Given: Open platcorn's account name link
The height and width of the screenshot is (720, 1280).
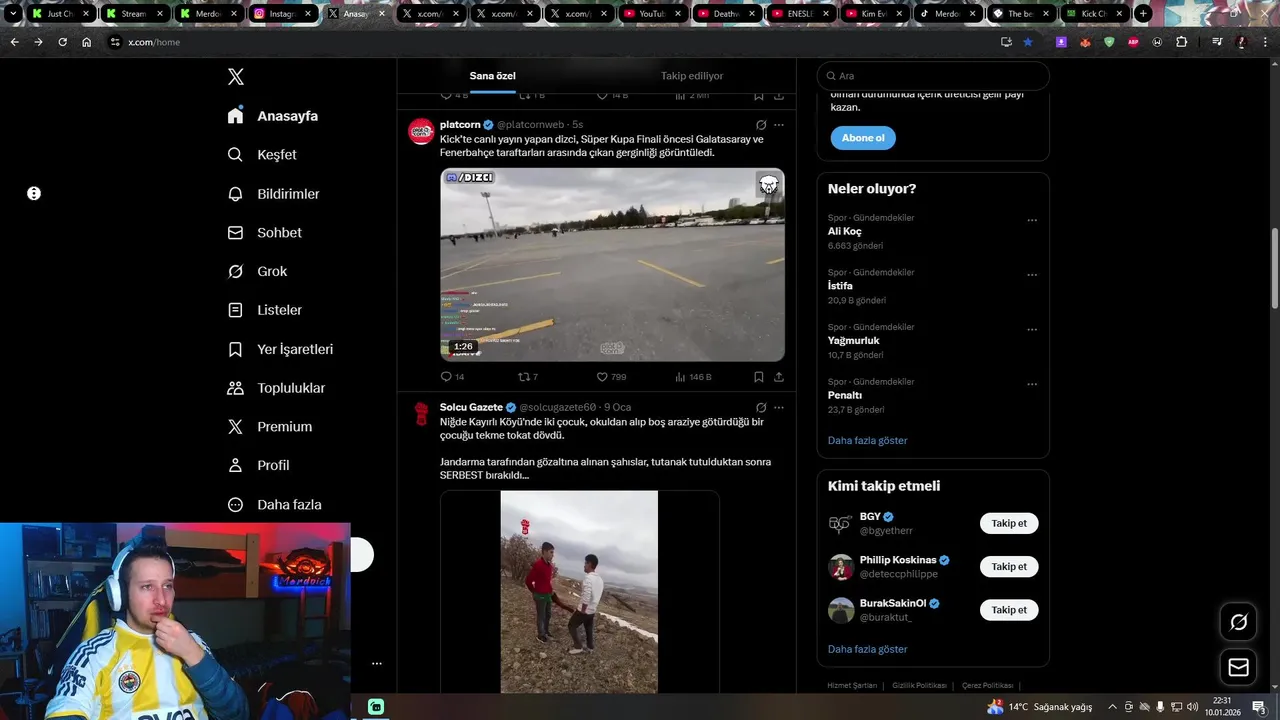Looking at the screenshot, I should coord(460,125).
